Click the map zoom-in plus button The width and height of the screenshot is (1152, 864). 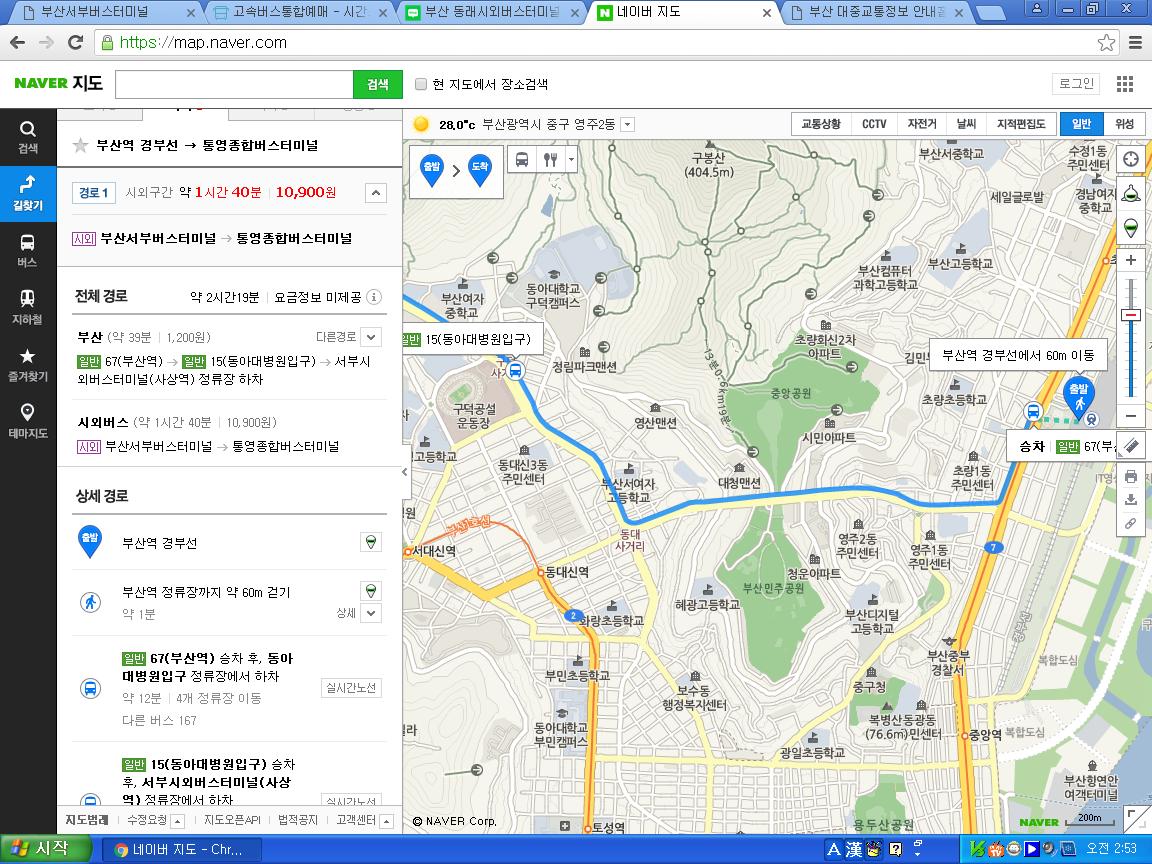[x=1131, y=260]
